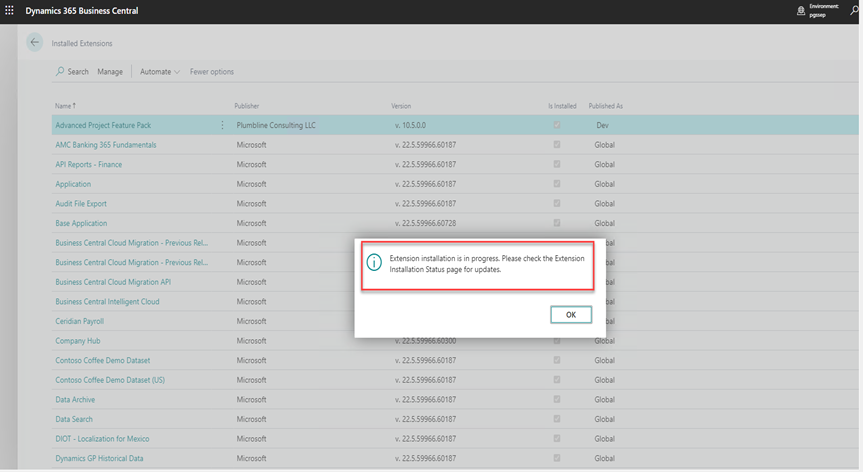This screenshot has width=863, height=472.
Task: Select the Dev published-as cell
Action: [602, 125]
